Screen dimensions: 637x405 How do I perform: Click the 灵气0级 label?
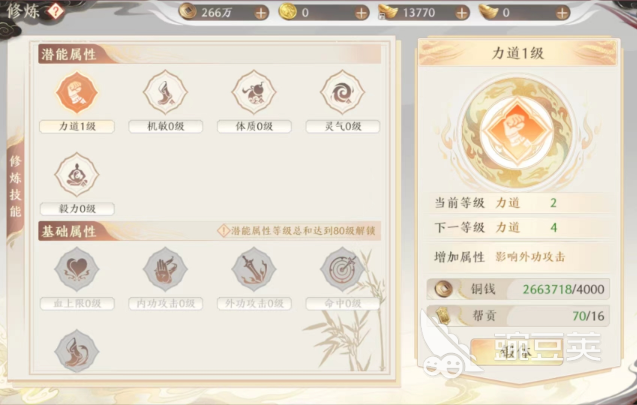pos(342,126)
